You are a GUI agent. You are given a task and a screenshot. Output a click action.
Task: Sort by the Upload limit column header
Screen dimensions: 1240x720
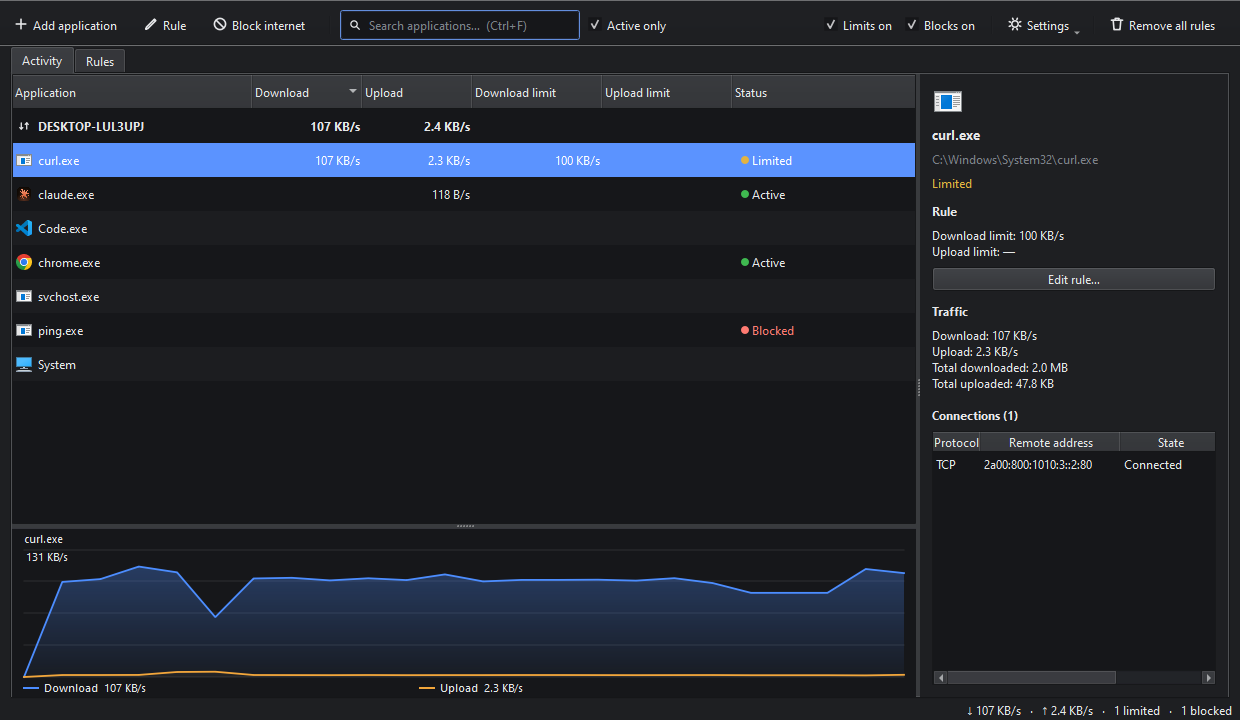tap(666, 92)
